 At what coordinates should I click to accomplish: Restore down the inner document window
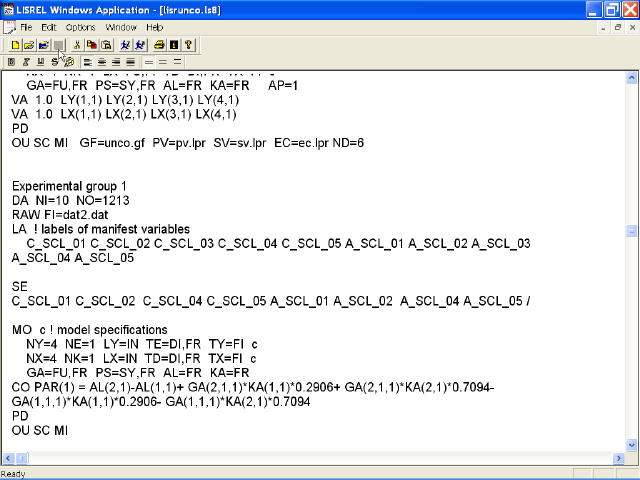(x=618, y=27)
